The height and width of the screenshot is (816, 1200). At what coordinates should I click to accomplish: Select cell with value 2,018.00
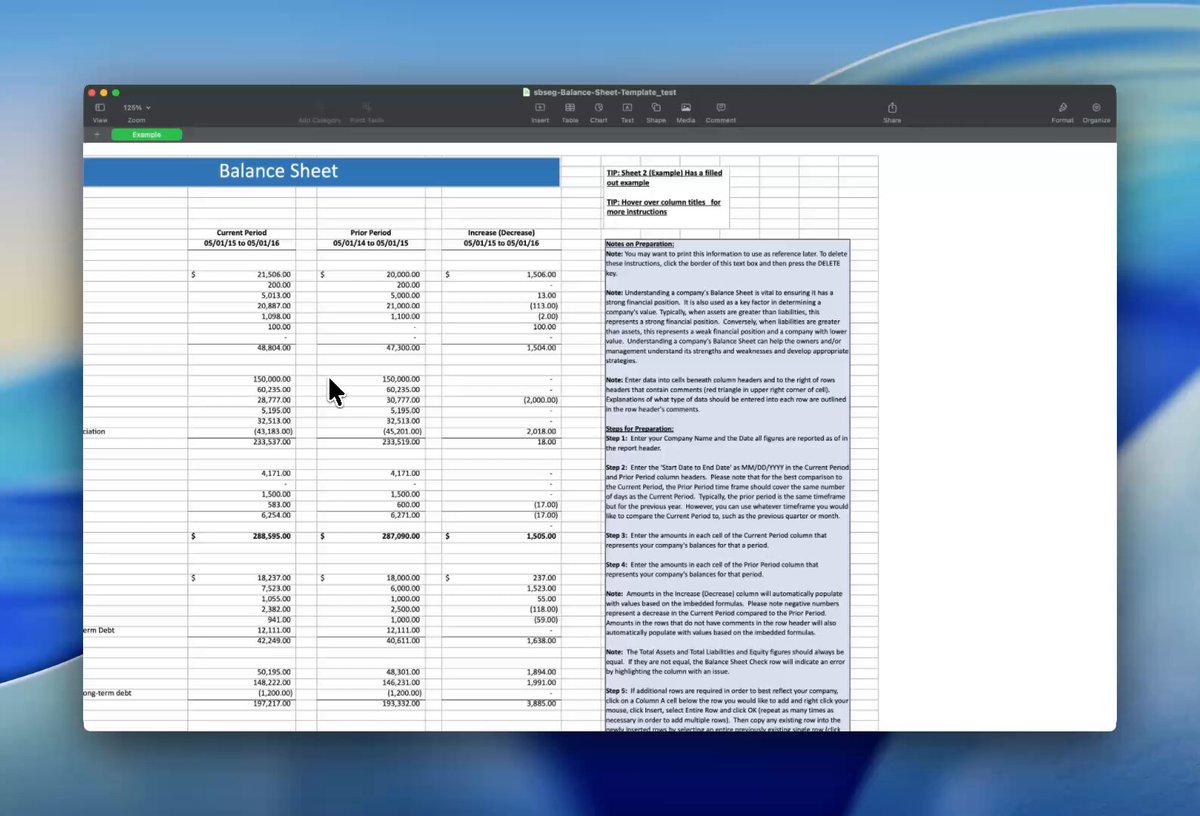coord(542,432)
